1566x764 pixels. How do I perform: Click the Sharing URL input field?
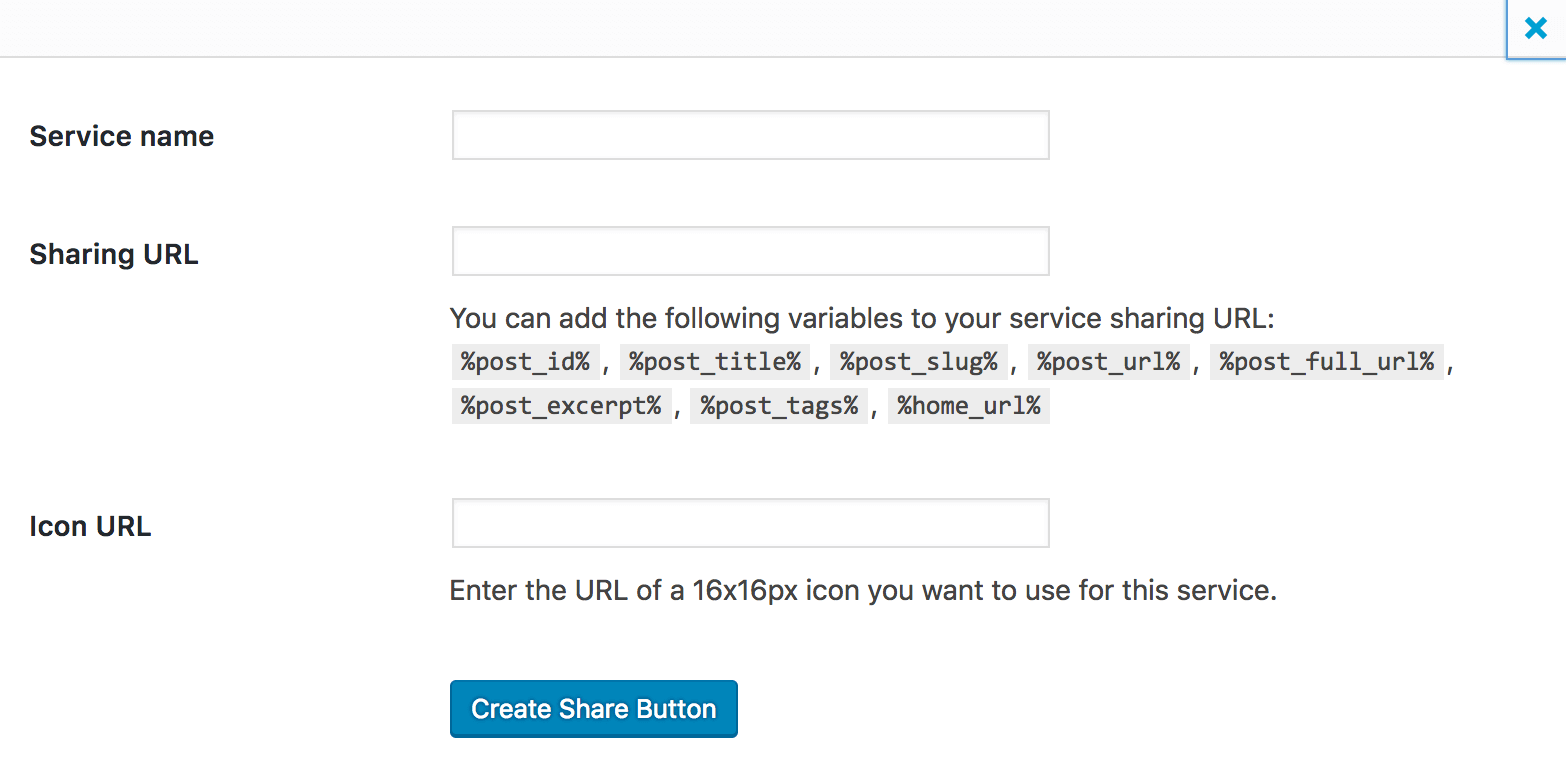(x=750, y=251)
